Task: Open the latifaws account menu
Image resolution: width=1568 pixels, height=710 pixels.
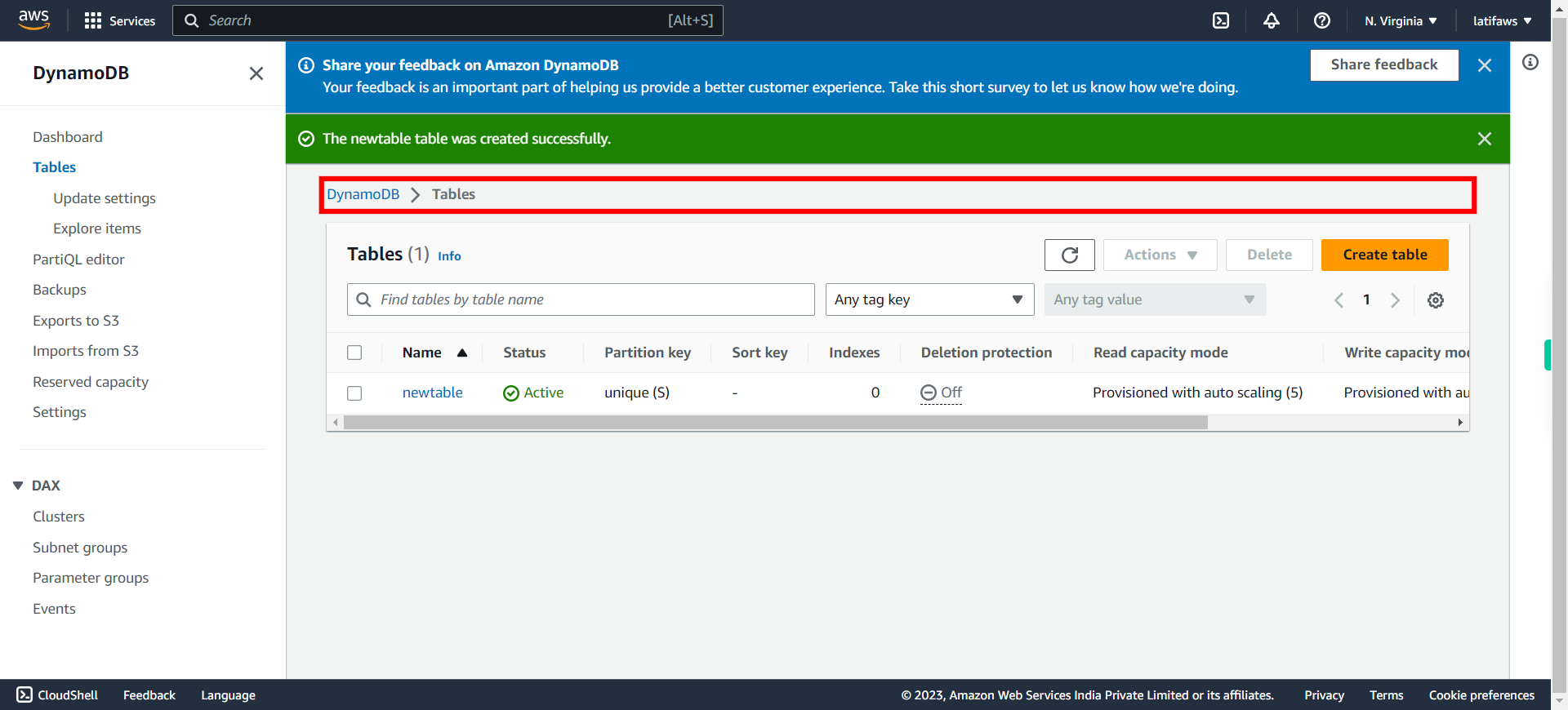Action: tap(1503, 20)
